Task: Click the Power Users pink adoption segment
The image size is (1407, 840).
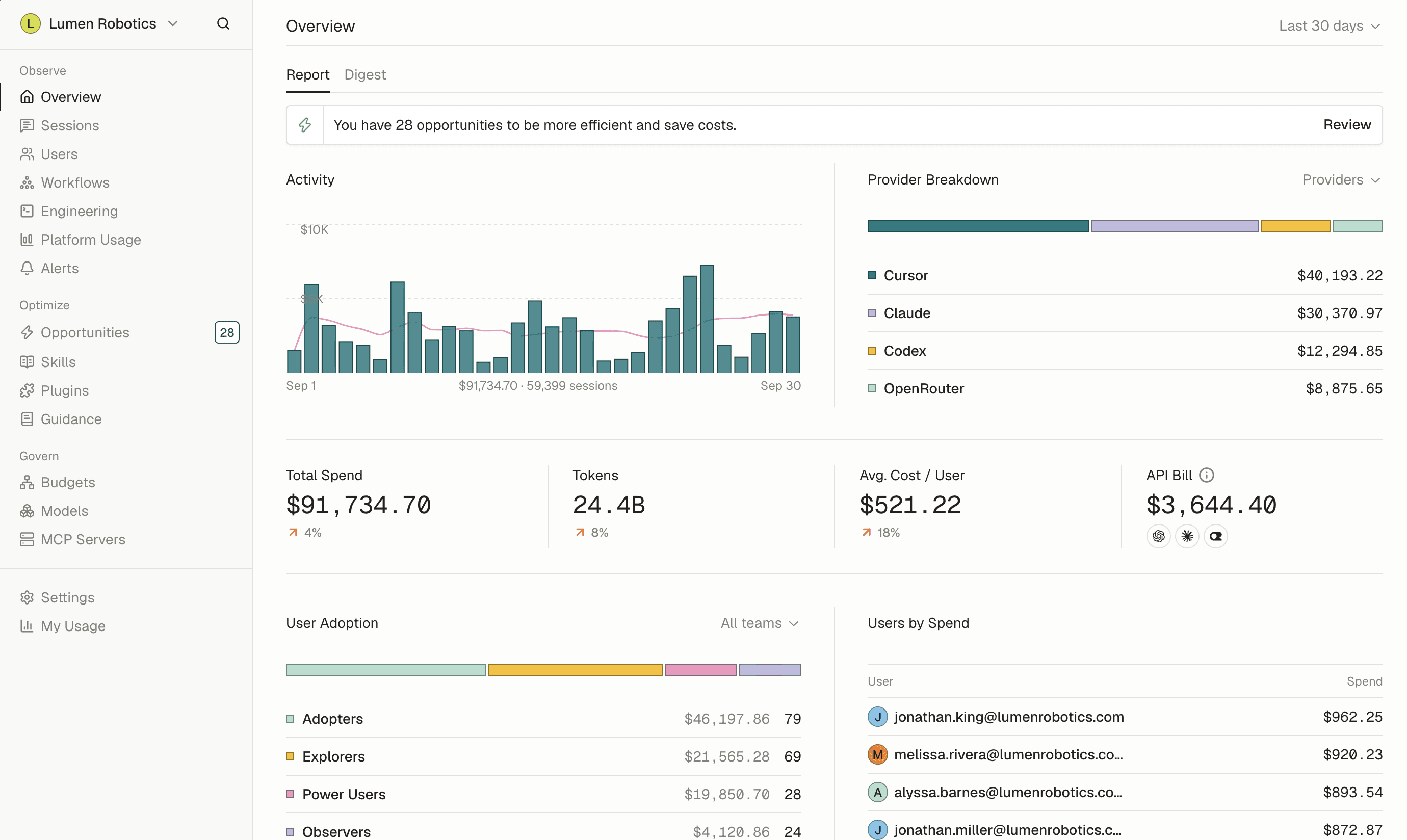Action: (700, 670)
